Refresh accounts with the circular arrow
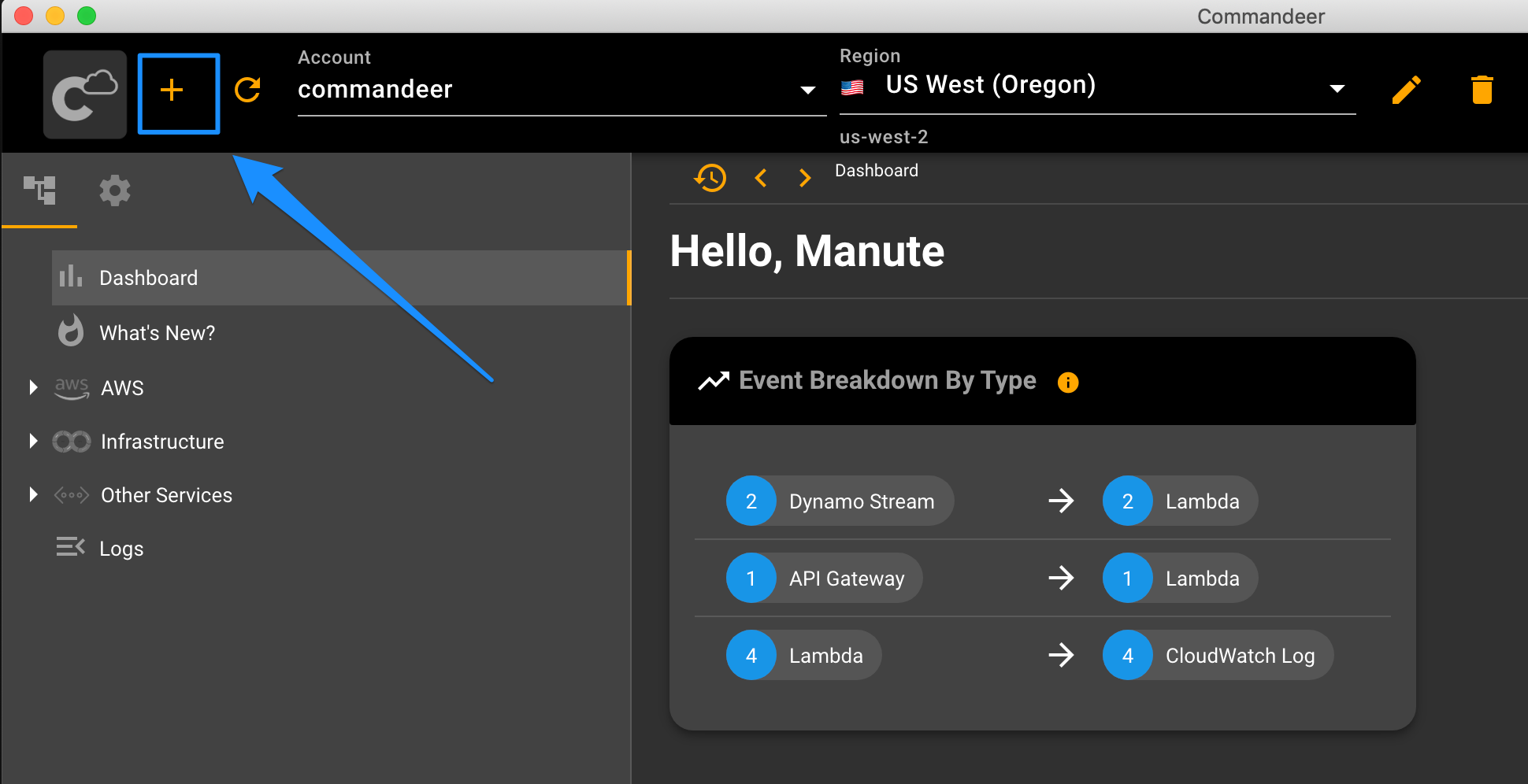Image resolution: width=1528 pixels, height=784 pixels. coord(248,90)
